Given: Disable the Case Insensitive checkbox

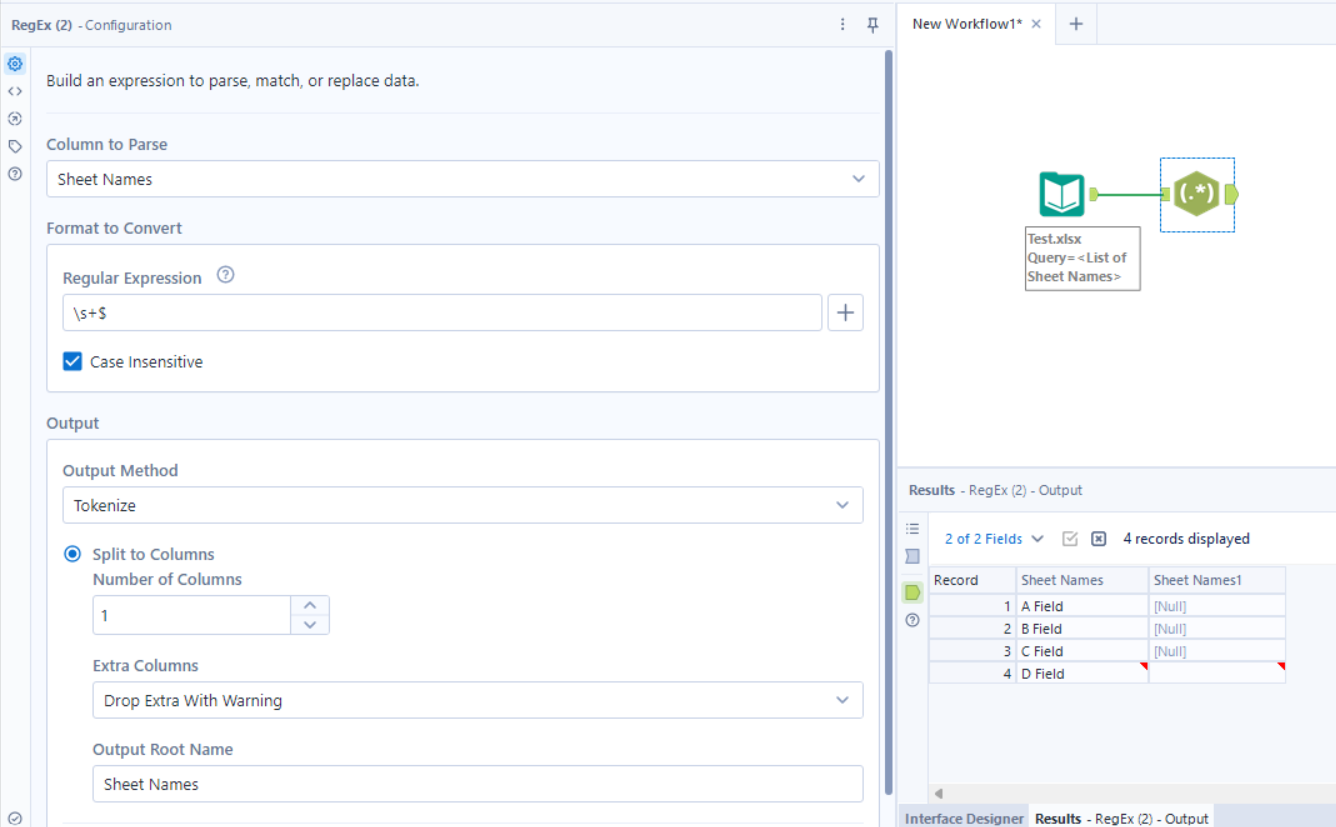Looking at the screenshot, I should pos(72,362).
